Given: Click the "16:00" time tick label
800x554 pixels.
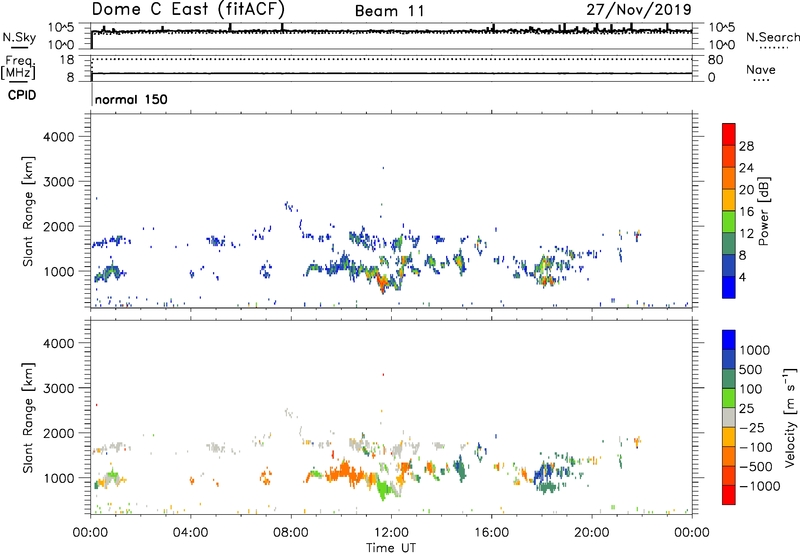Looking at the screenshot, I should [491, 533].
